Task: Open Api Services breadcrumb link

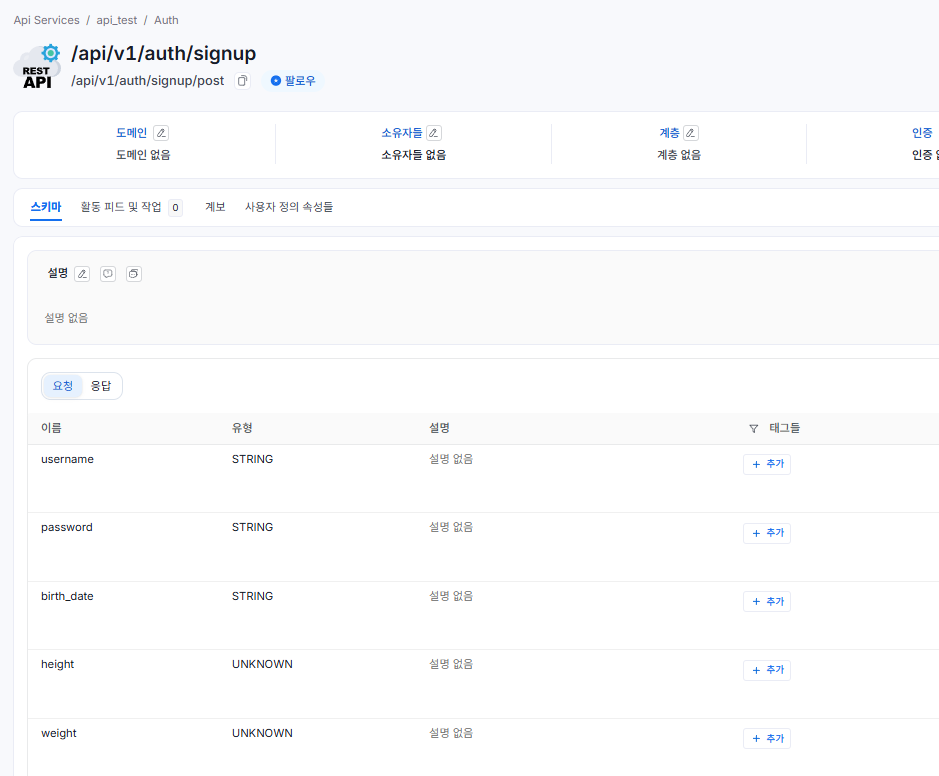Action: click(x=46, y=20)
